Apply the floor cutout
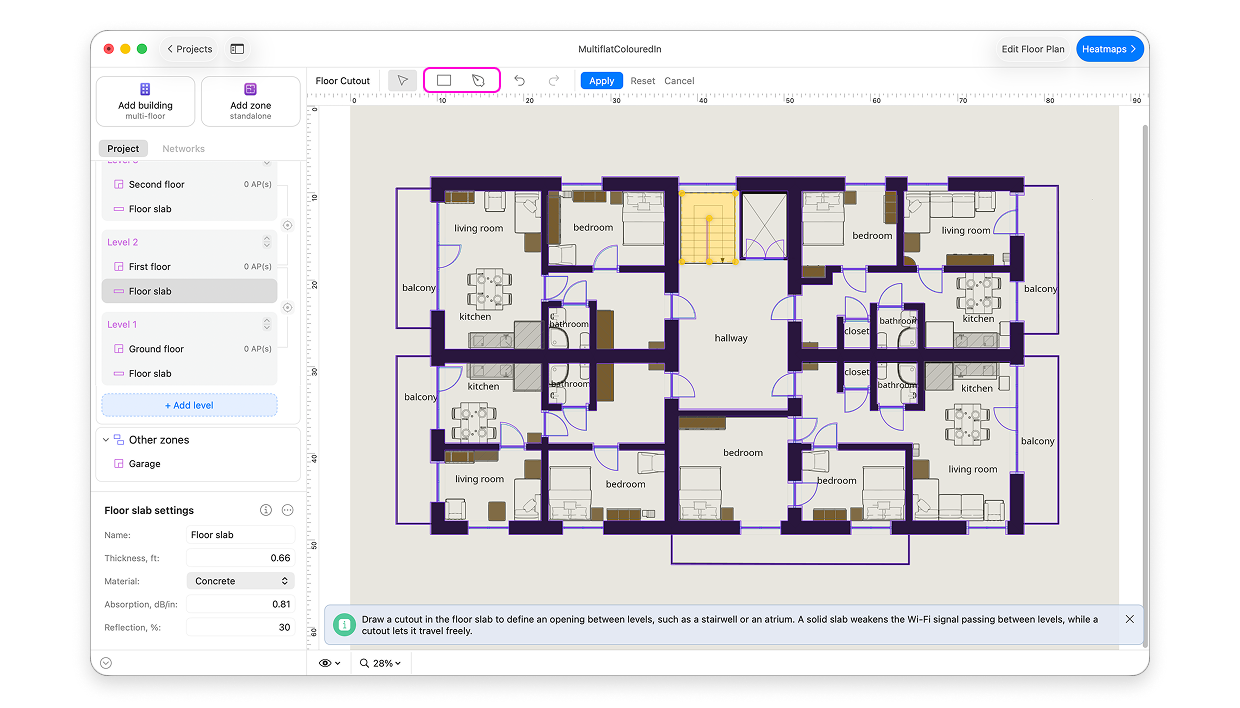This screenshot has width=1240, height=708. tap(602, 81)
